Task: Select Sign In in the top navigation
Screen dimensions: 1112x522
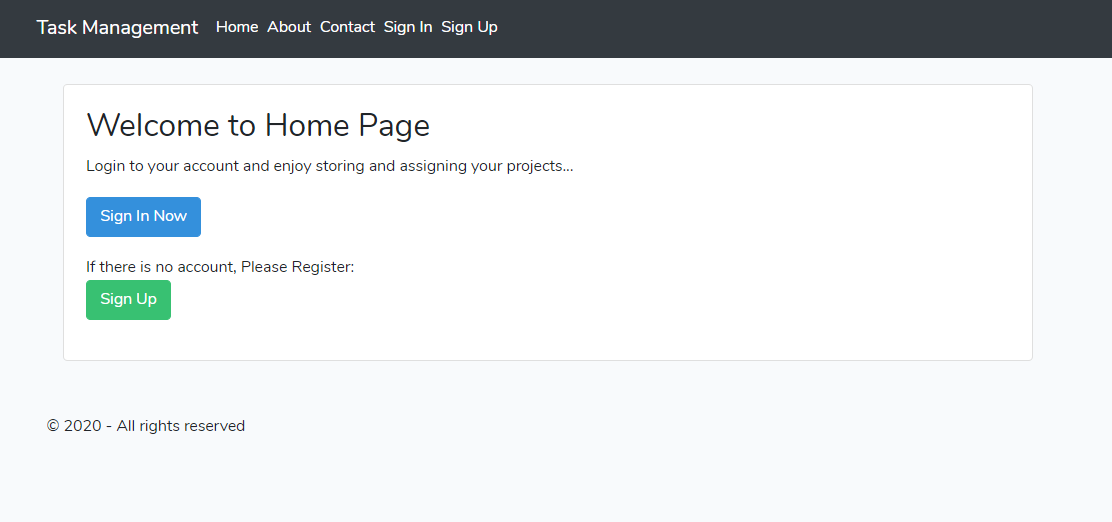Action: point(408,27)
